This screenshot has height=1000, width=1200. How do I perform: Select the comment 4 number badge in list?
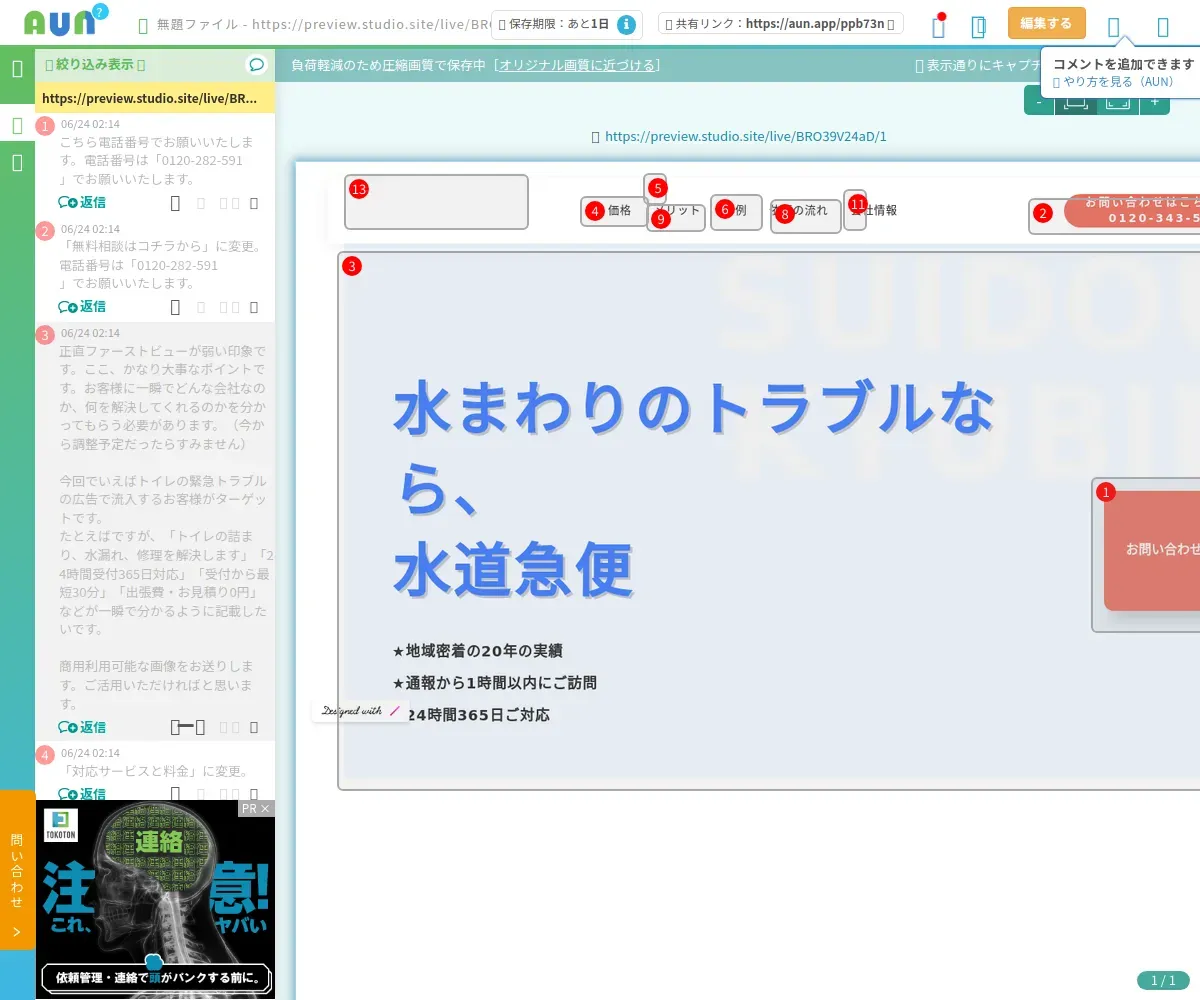point(45,755)
